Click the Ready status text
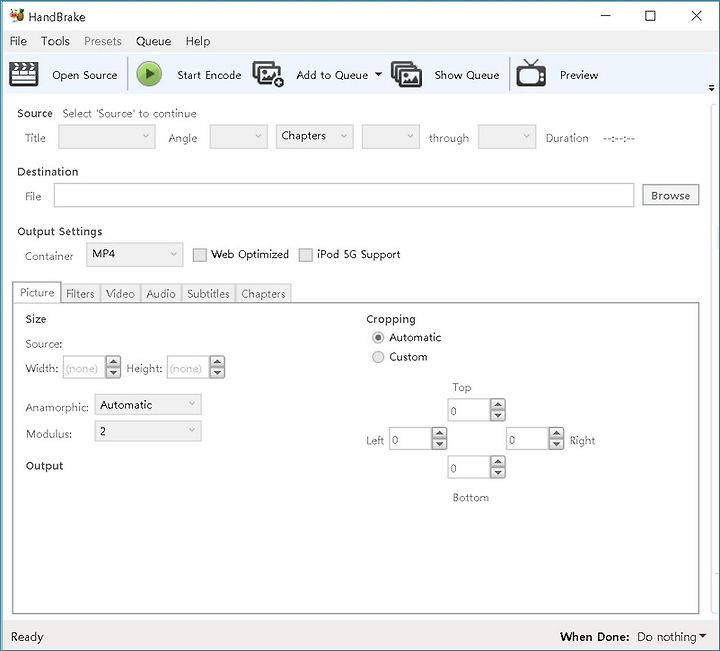 click(x=27, y=637)
